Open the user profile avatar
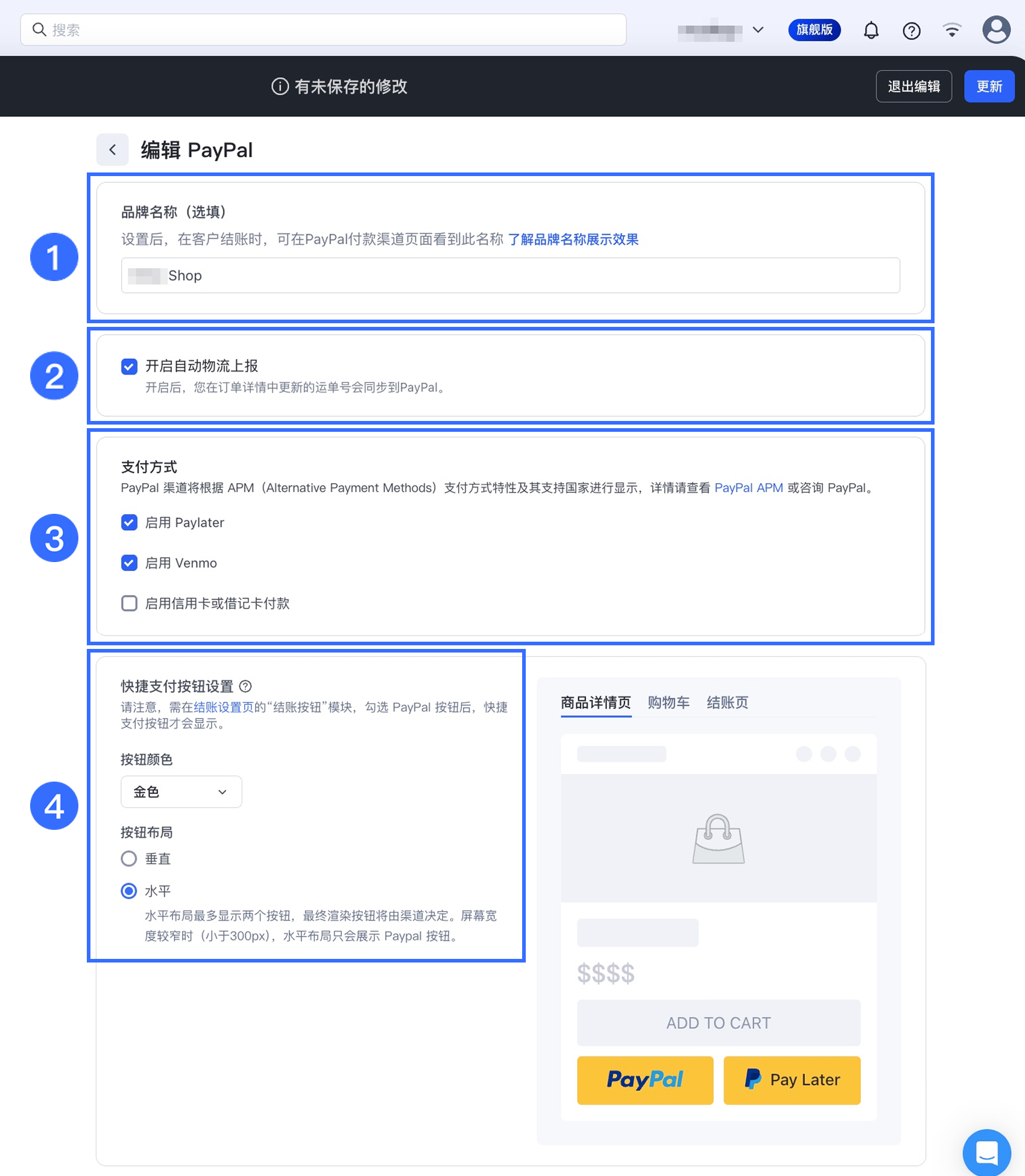1025x1176 pixels. tap(996, 30)
